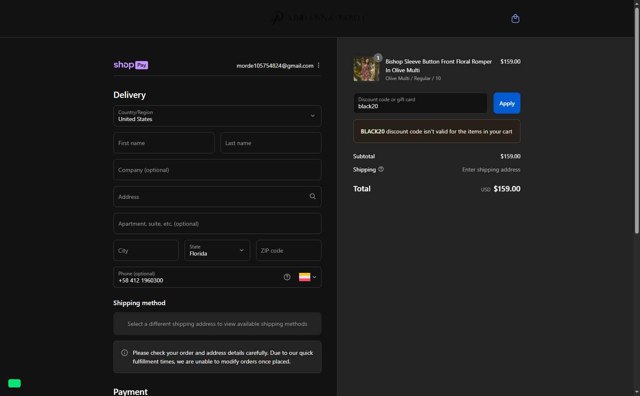Click the Delivery heading
The width and height of the screenshot is (640, 396).
tap(129, 95)
